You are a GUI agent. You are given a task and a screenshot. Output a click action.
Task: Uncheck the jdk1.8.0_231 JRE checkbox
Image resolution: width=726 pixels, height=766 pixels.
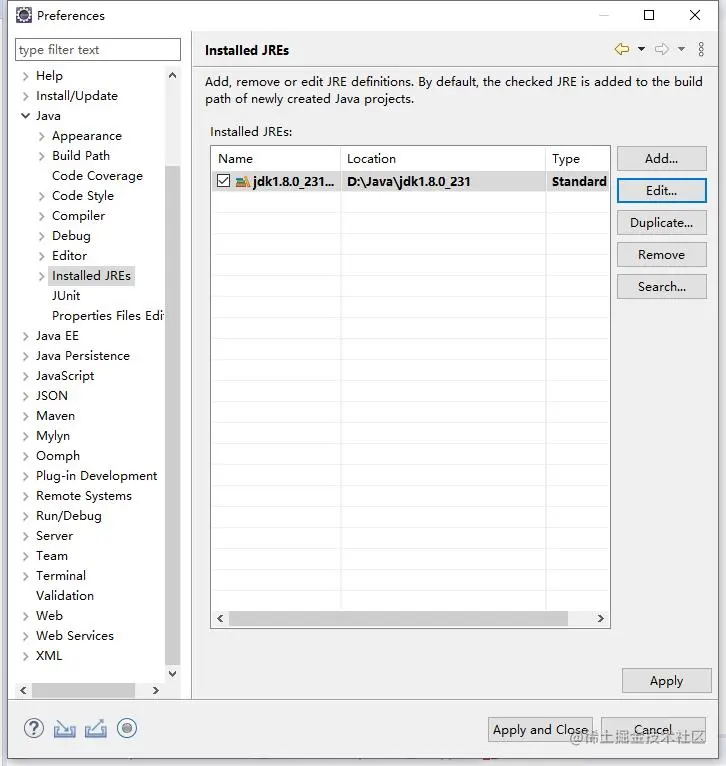[x=223, y=181]
